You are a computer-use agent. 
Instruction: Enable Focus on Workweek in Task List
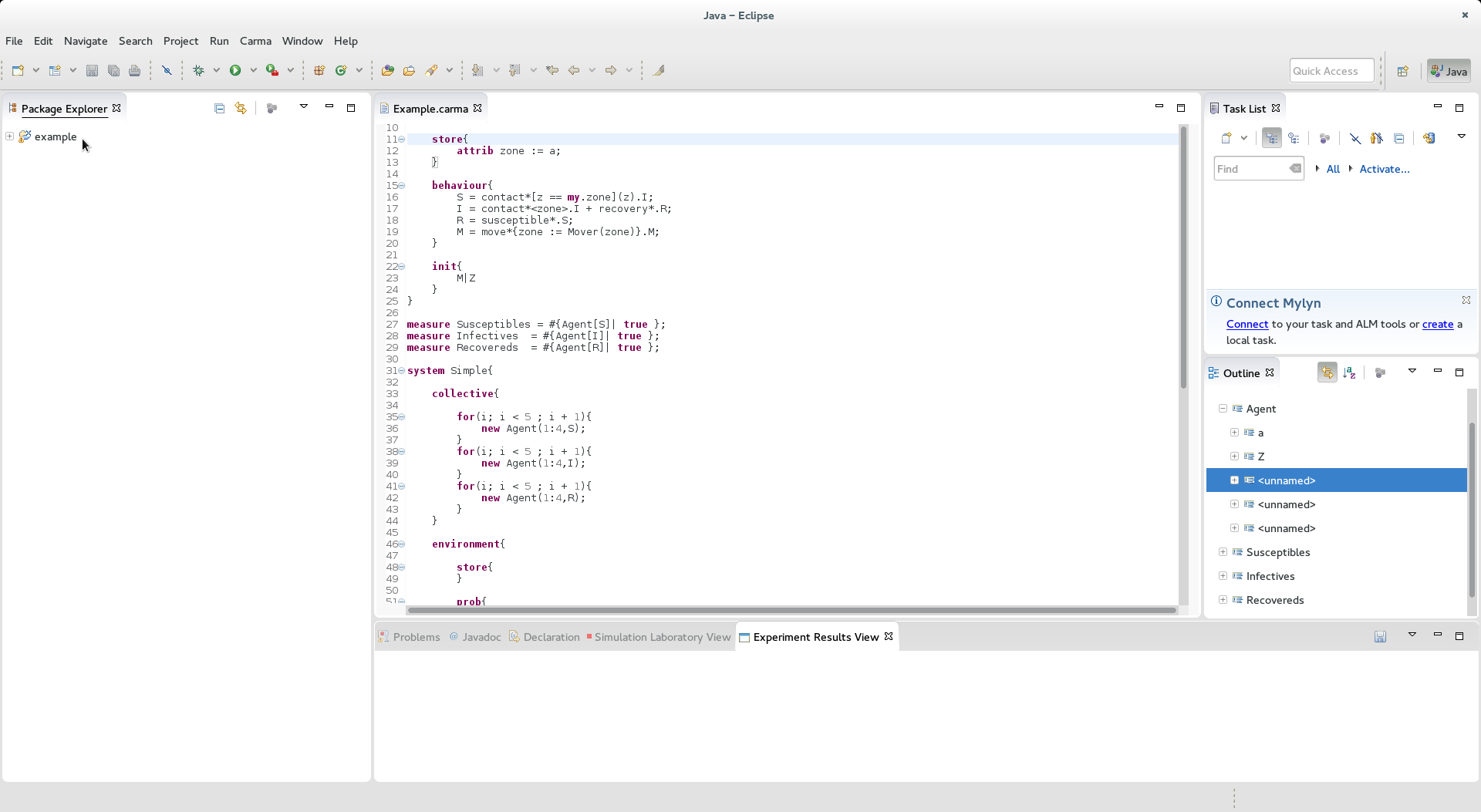pos(1324,139)
